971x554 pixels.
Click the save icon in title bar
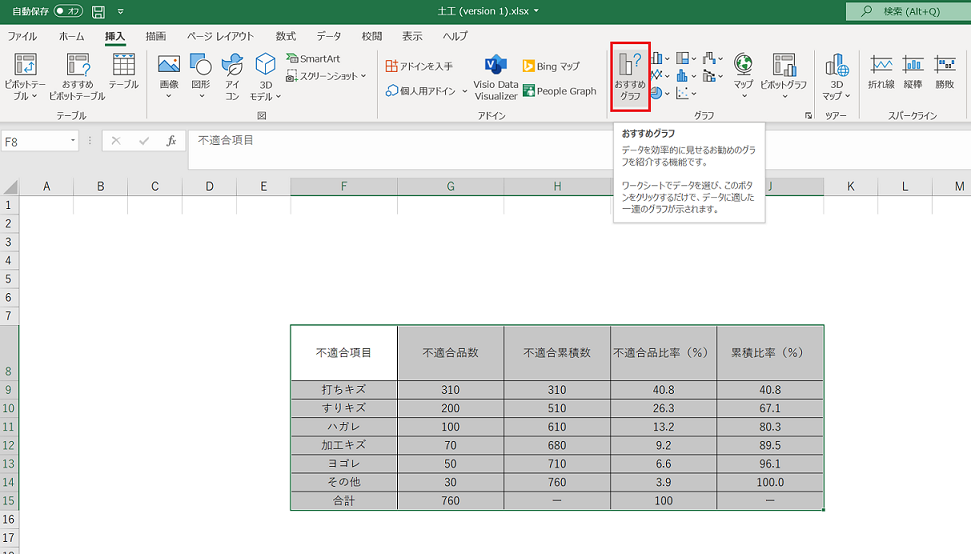tap(98, 11)
